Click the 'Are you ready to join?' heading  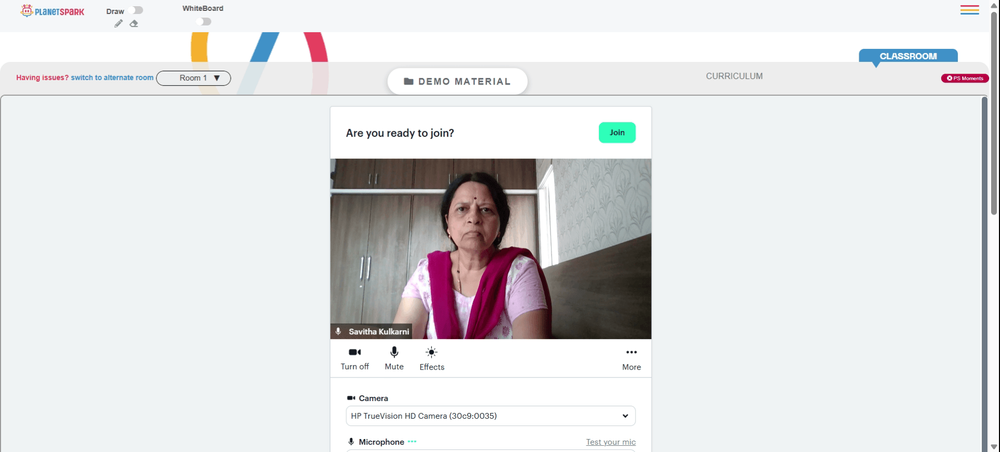pos(400,133)
